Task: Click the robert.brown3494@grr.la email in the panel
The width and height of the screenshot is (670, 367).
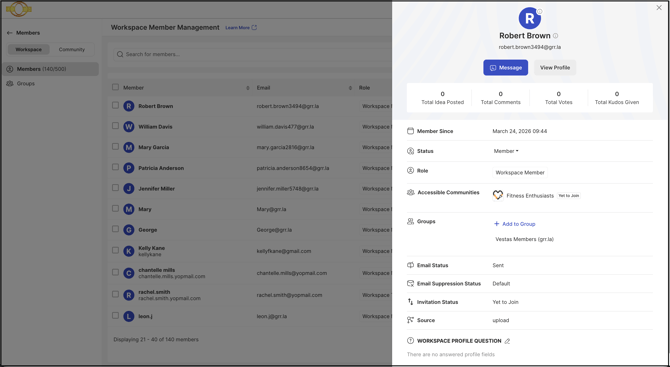Action: [x=529, y=47]
